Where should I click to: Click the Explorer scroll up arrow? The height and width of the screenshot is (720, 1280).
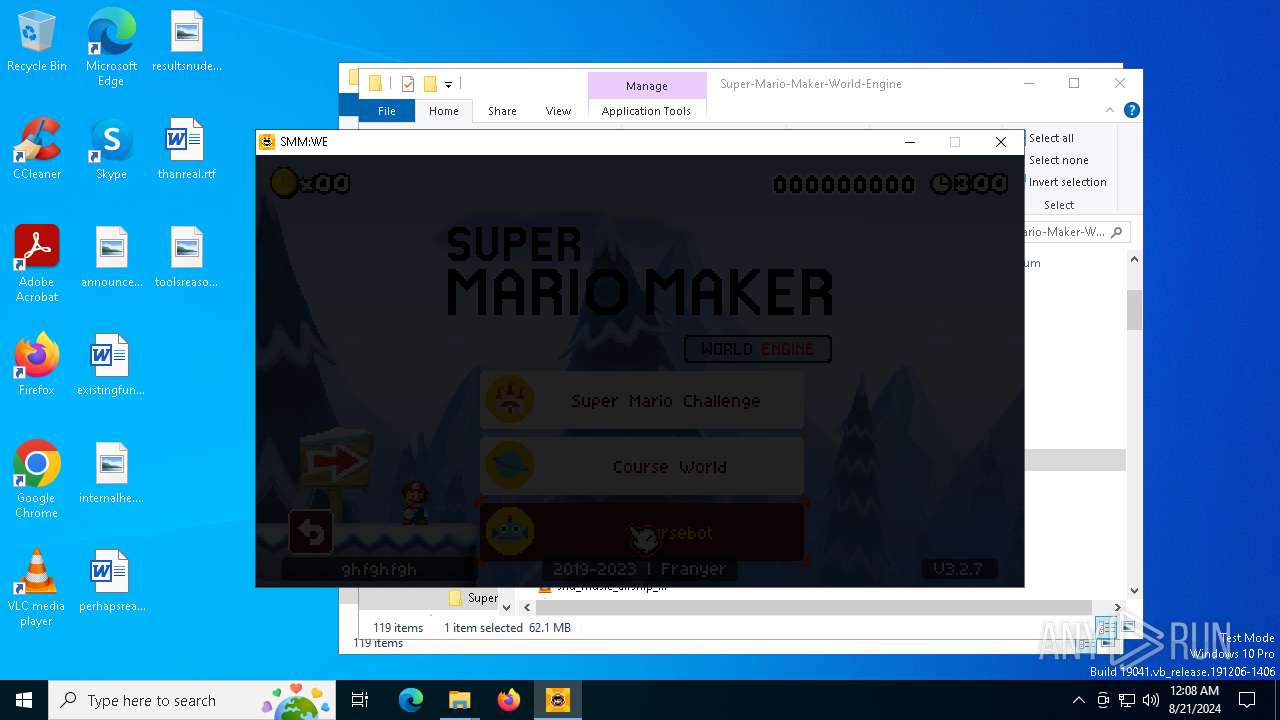point(1134,259)
